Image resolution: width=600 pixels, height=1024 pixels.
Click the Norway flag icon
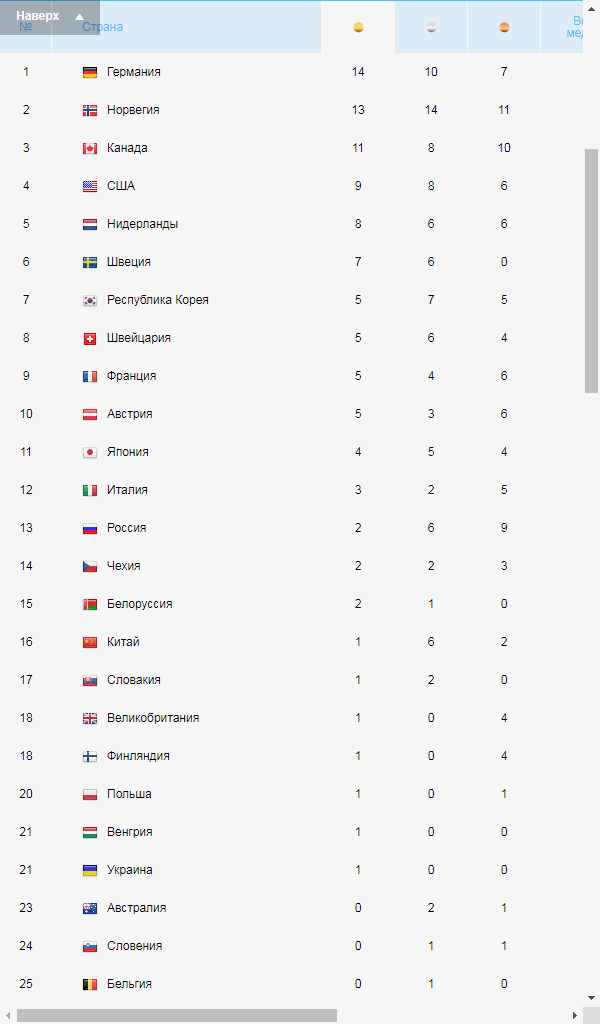click(90, 110)
